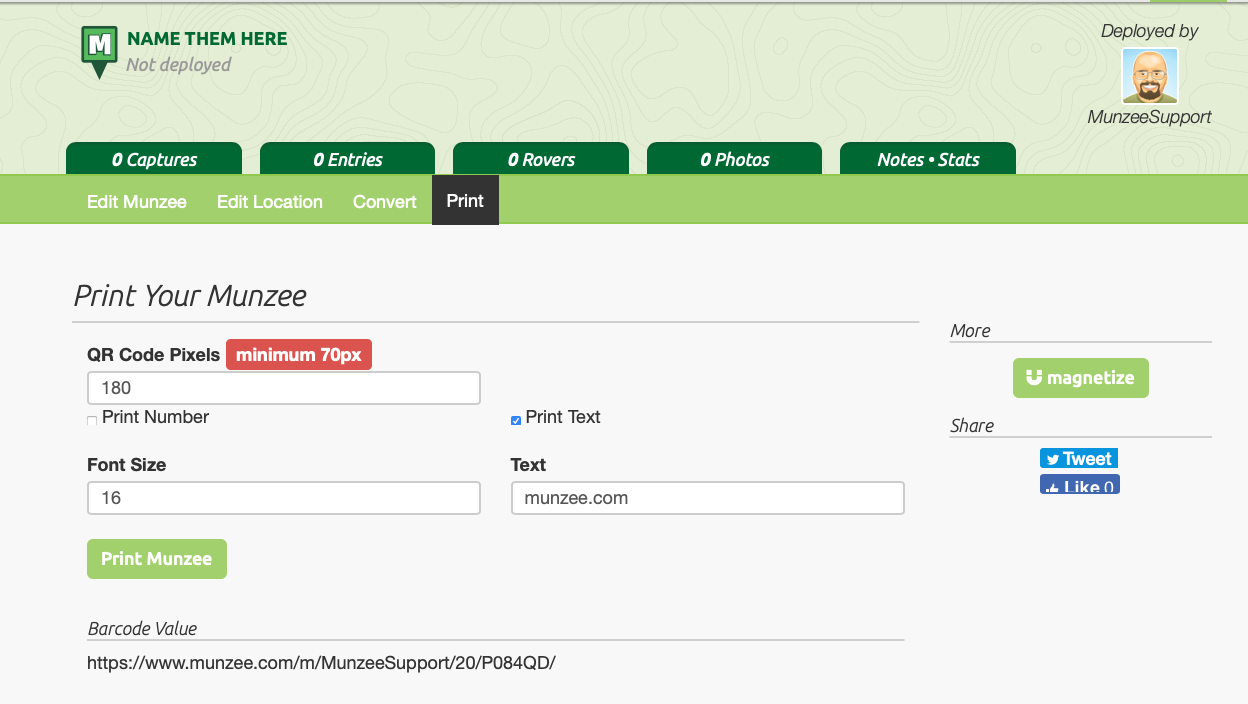
Task: Click the MunzeeSupport username link
Action: 1150,117
